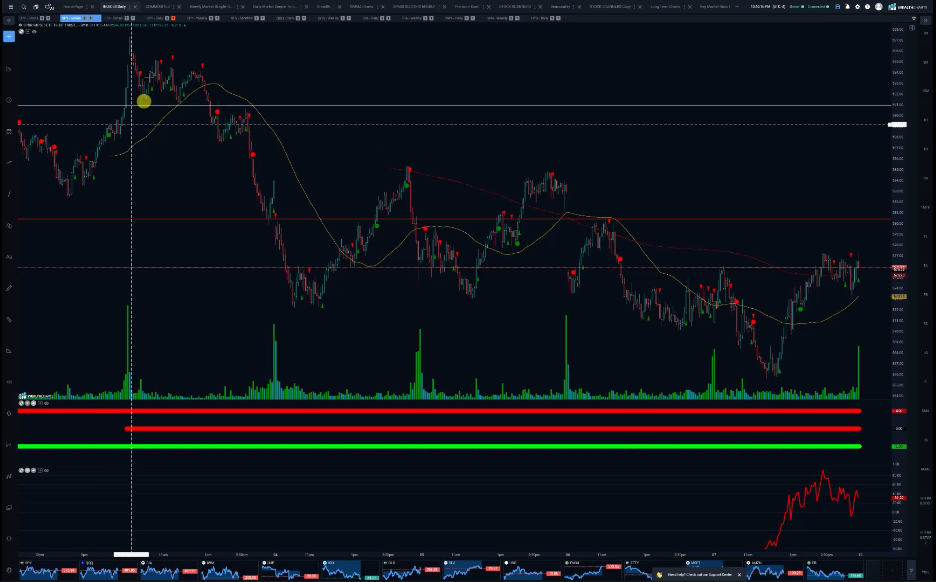Click the info icon in top bar

click(x=867, y=7)
